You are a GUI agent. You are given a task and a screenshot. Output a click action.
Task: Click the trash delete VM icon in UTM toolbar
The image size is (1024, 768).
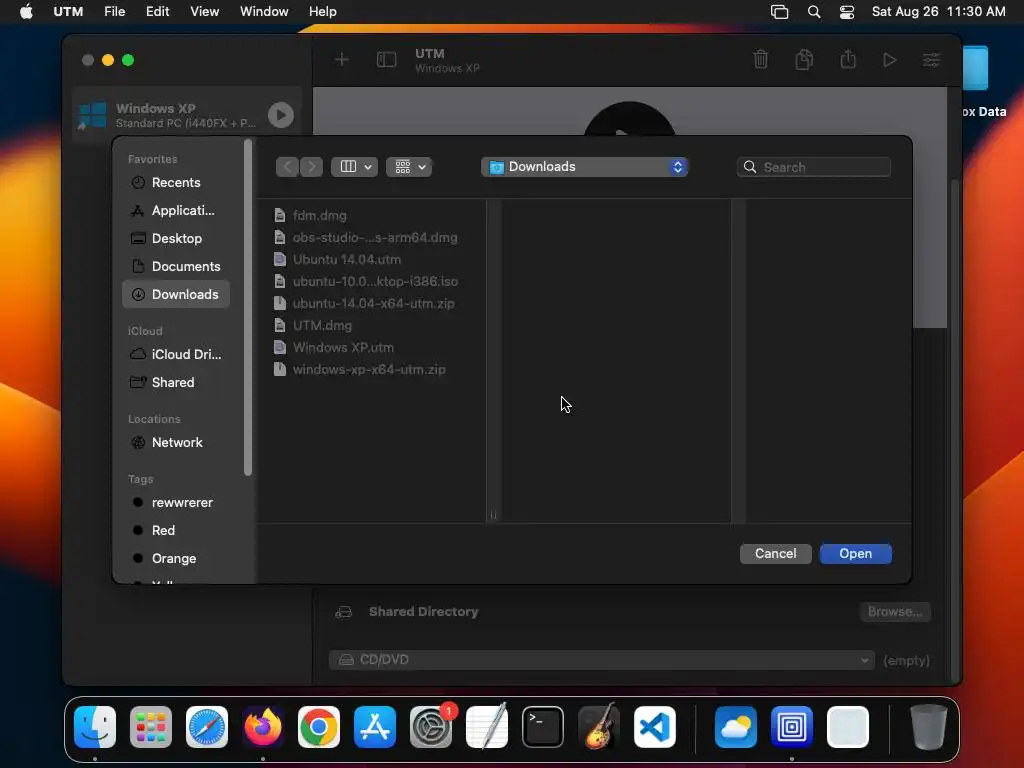761,59
